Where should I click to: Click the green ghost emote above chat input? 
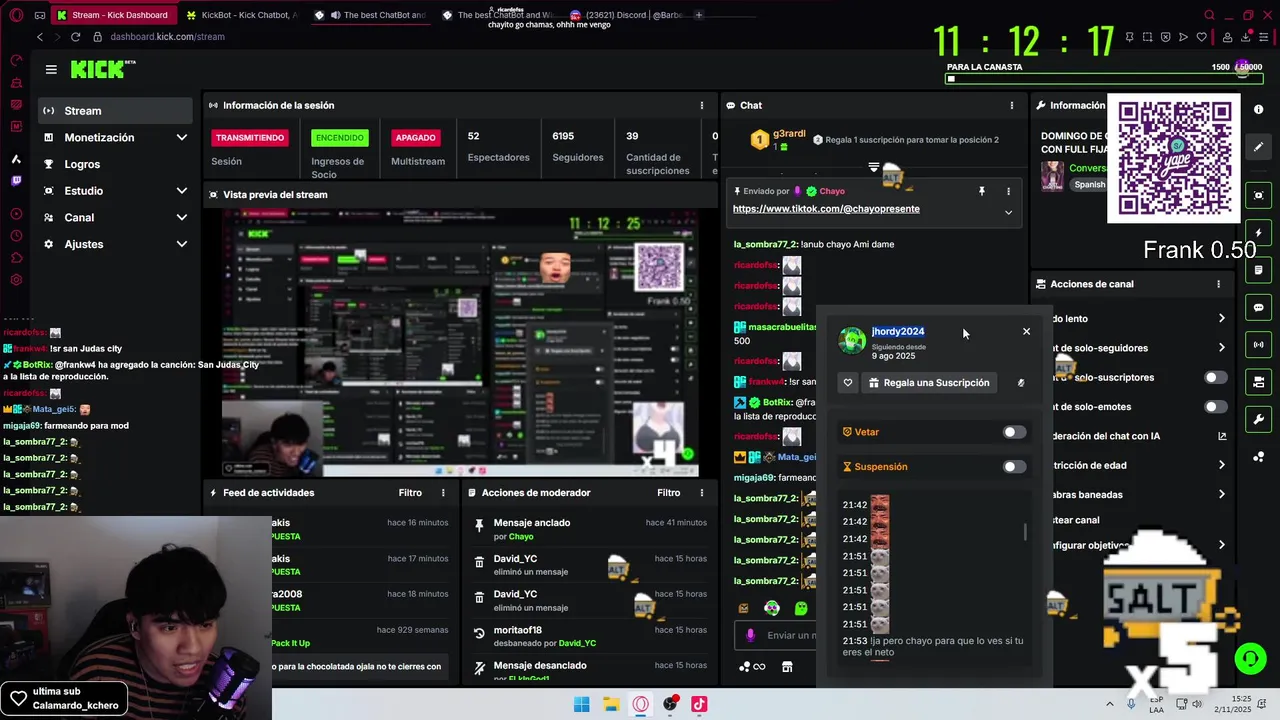(801, 607)
